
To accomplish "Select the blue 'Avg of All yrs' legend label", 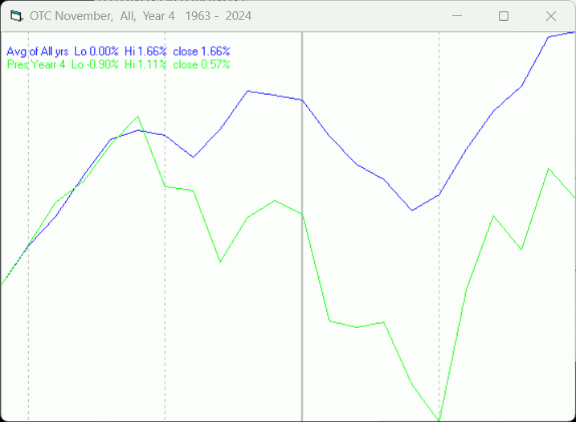I will click(x=37, y=51).
